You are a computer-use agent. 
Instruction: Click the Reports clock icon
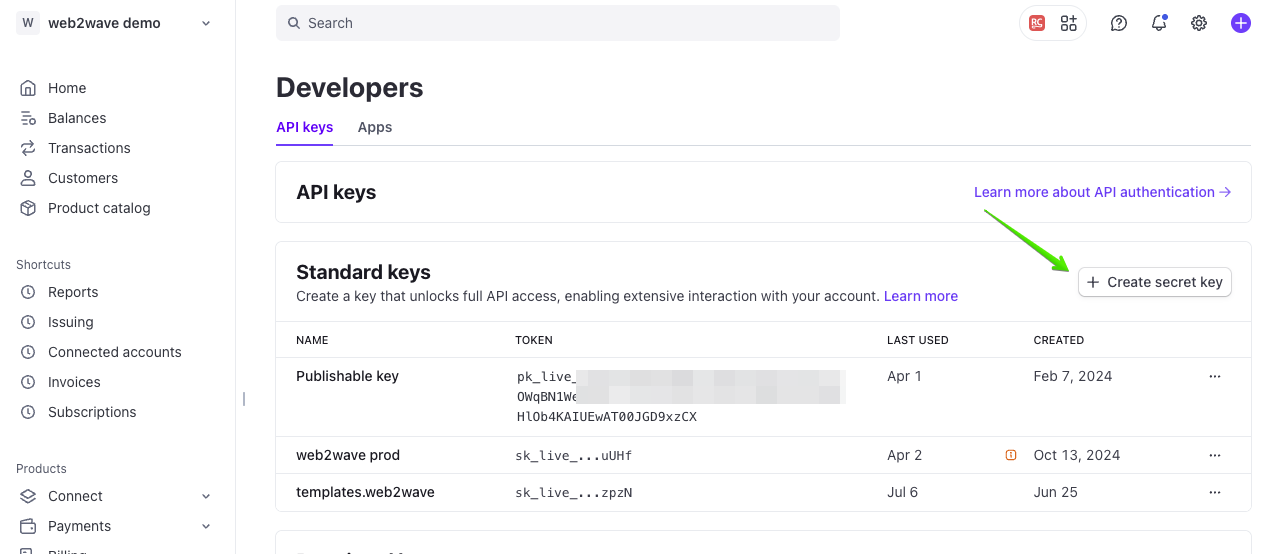tap(28, 292)
